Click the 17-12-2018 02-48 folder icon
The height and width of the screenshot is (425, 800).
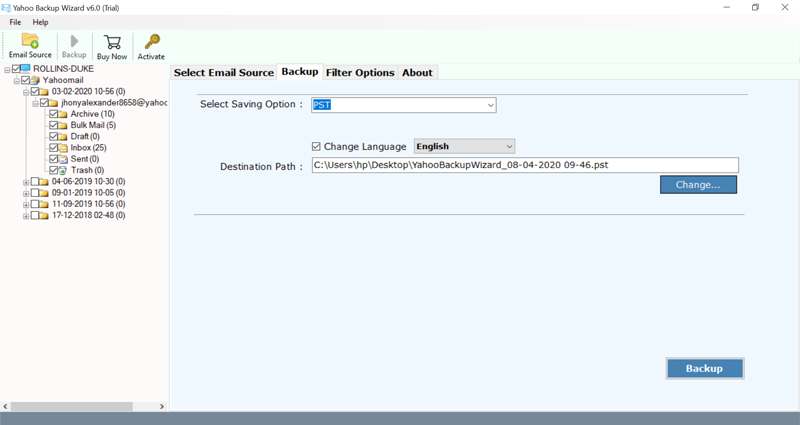tap(44, 215)
